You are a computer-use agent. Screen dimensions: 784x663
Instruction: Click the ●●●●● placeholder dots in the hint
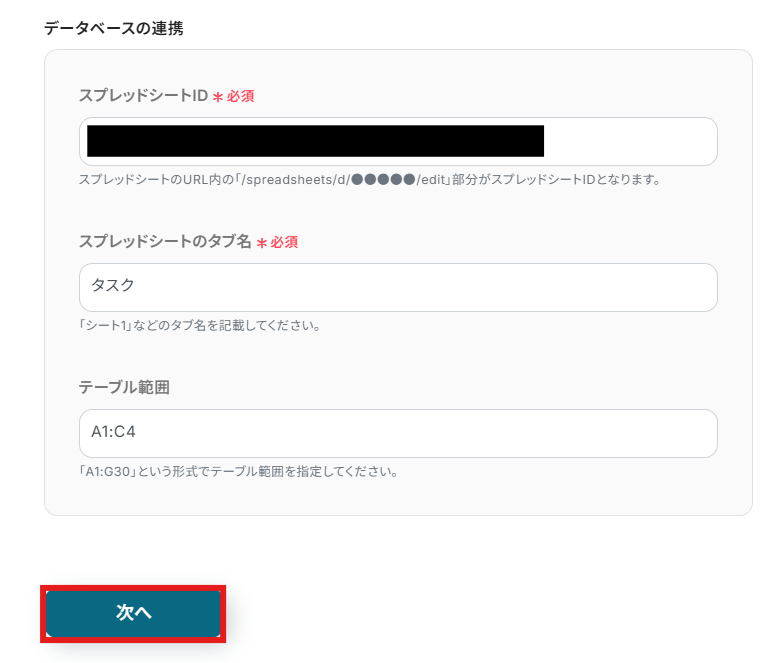coord(383,180)
